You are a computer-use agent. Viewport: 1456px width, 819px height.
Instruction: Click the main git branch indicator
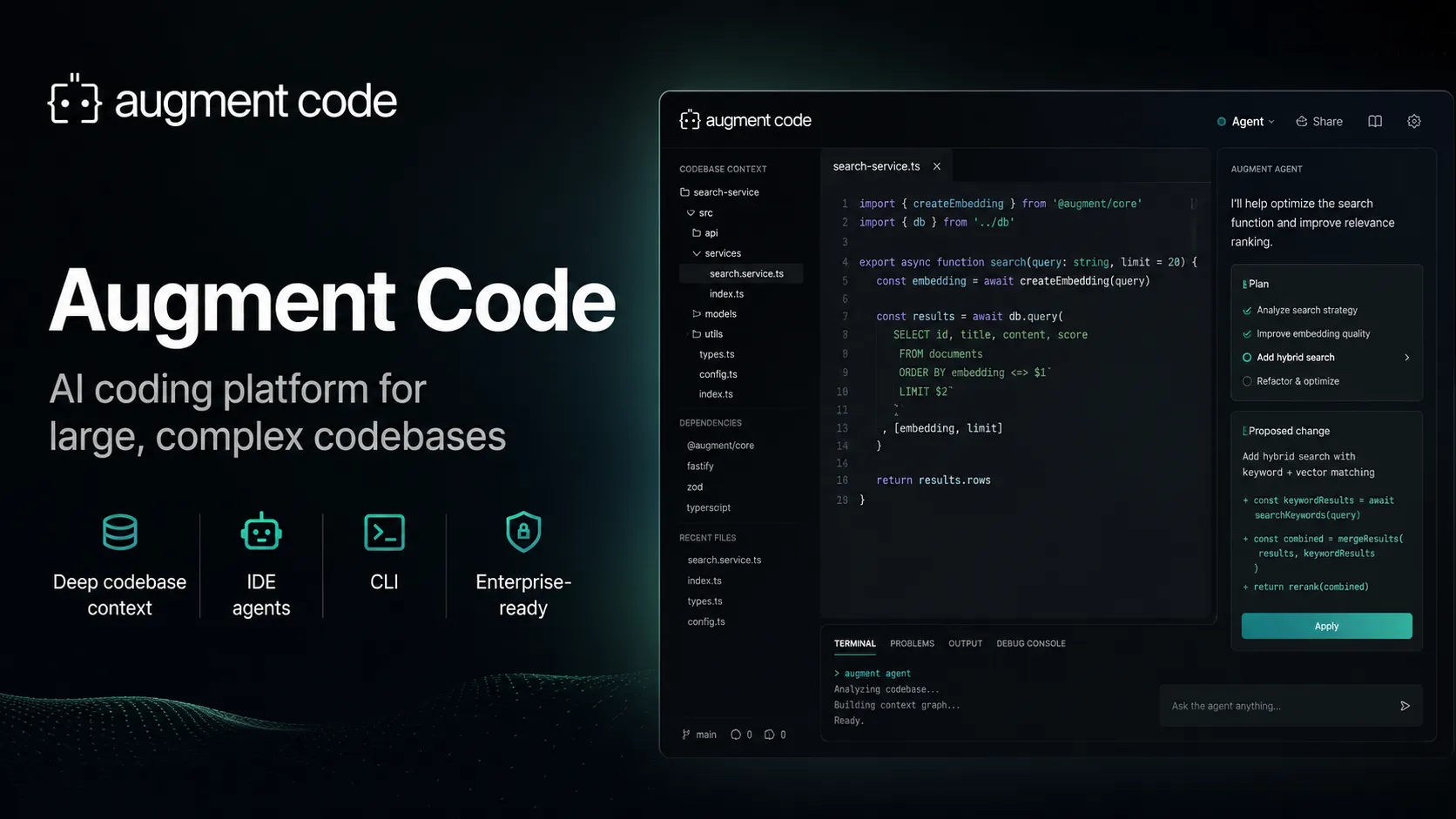pyautogui.click(x=699, y=735)
